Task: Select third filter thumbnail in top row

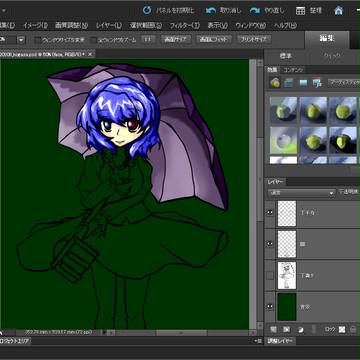Action: 343,110
